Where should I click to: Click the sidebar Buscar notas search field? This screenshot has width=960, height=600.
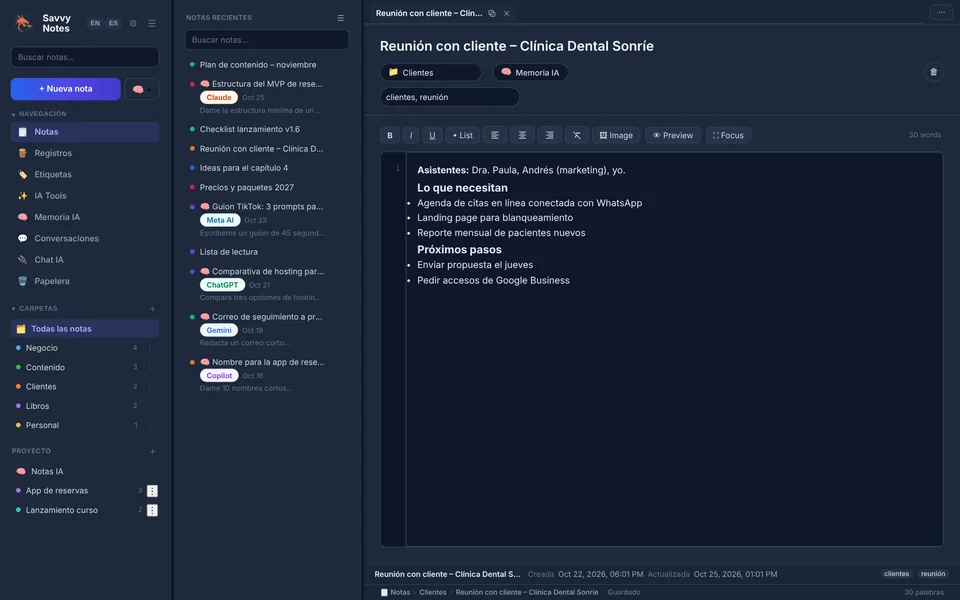pos(84,57)
